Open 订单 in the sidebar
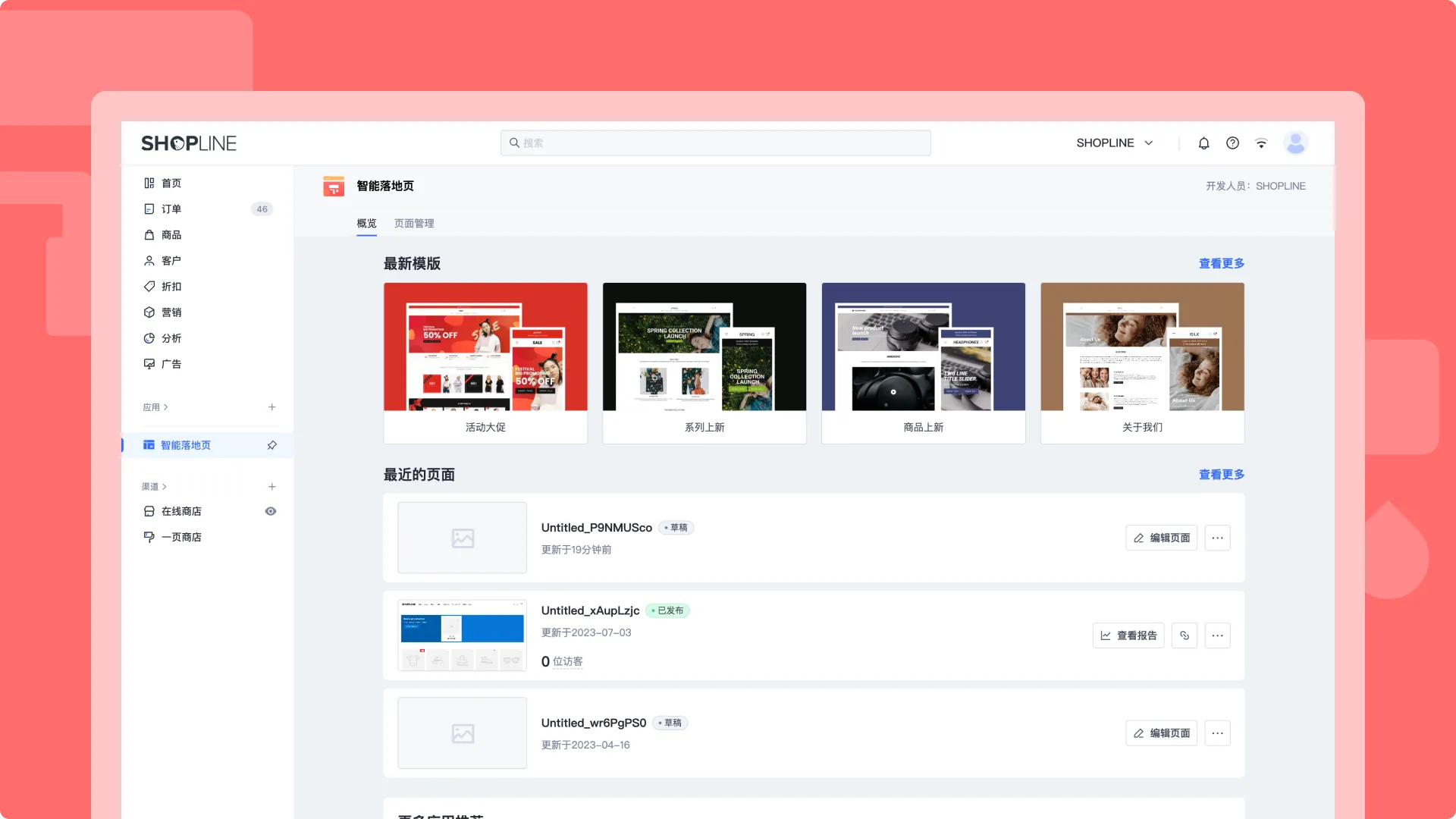1456x819 pixels. (x=171, y=209)
